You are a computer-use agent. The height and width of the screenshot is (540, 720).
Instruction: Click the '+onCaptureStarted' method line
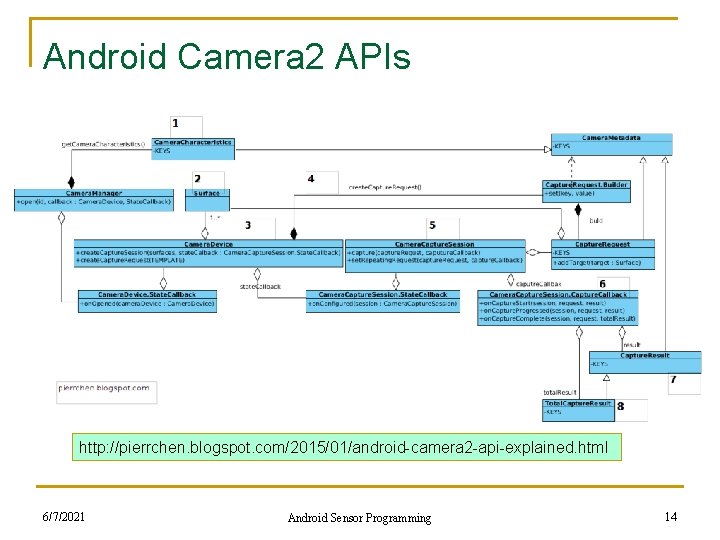543,303
